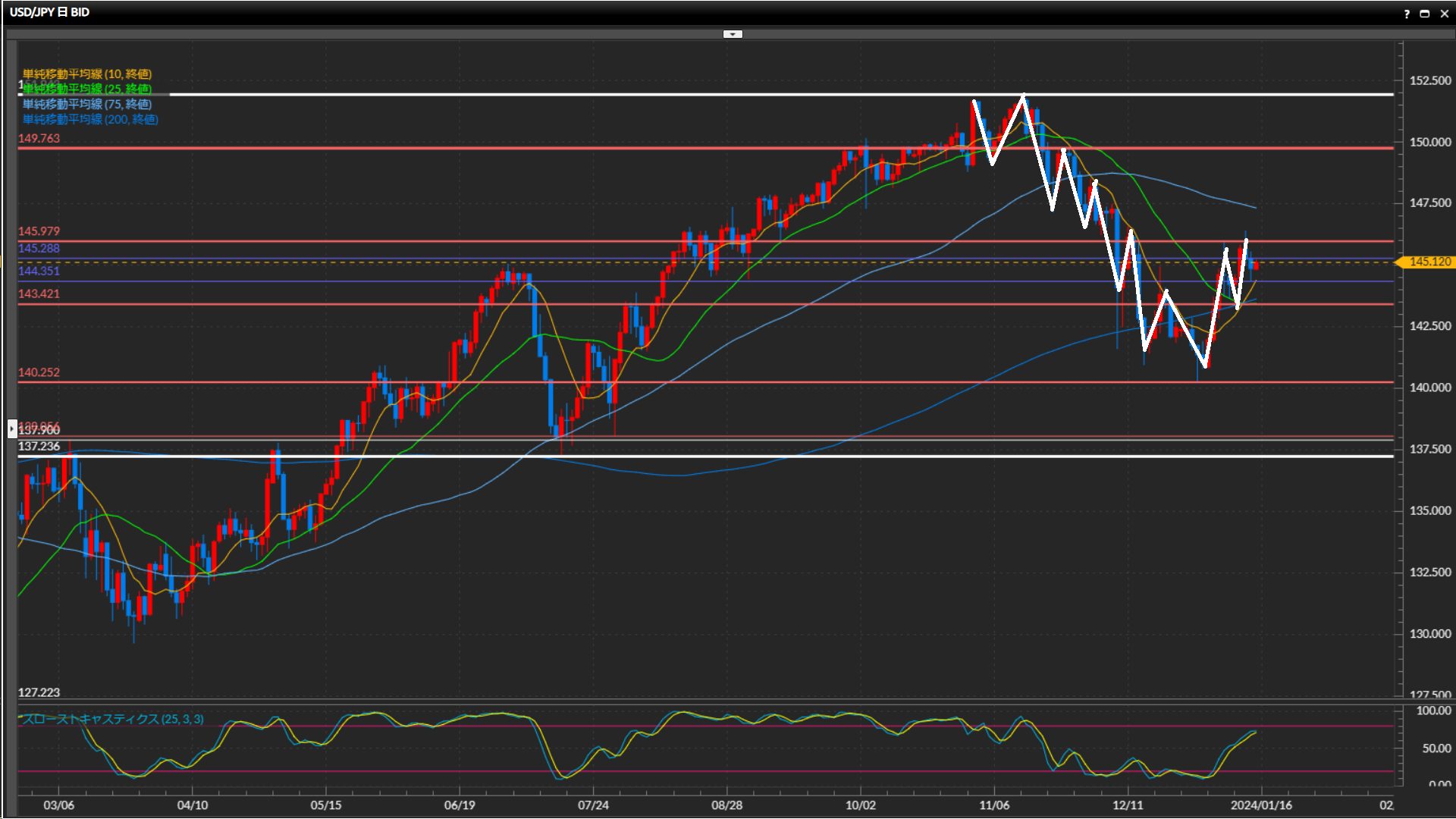Expand the top toolbar dropdown arrow
The image size is (1456, 819).
point(733,34)
